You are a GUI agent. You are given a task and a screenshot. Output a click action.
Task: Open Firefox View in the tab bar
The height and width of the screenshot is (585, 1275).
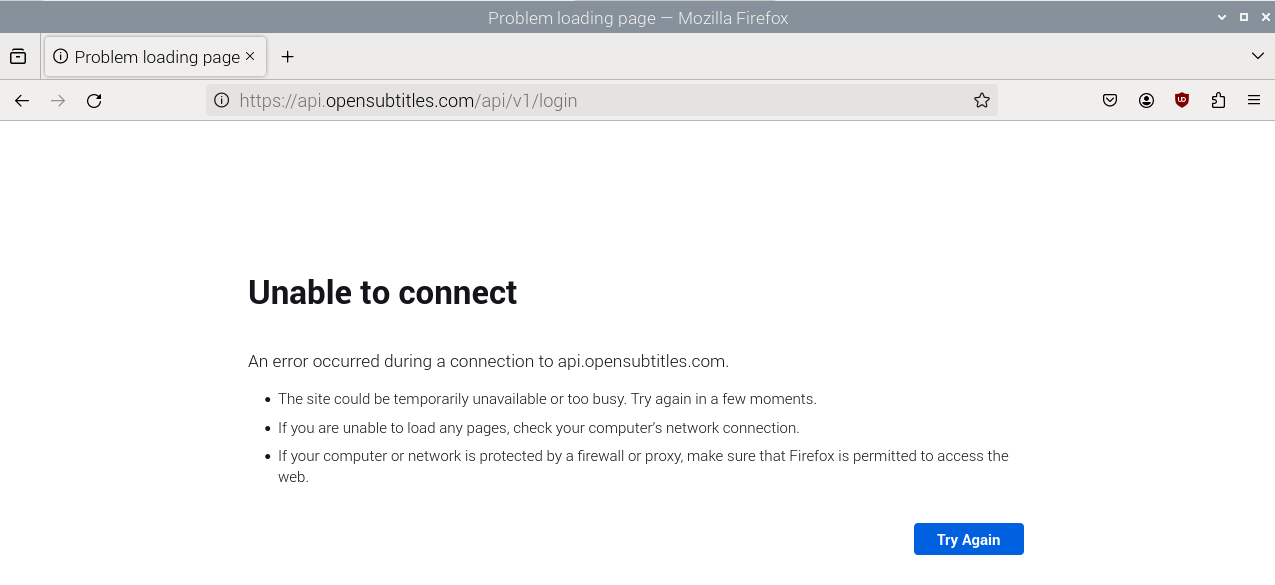pyautogui.click(x=18, y=56)
